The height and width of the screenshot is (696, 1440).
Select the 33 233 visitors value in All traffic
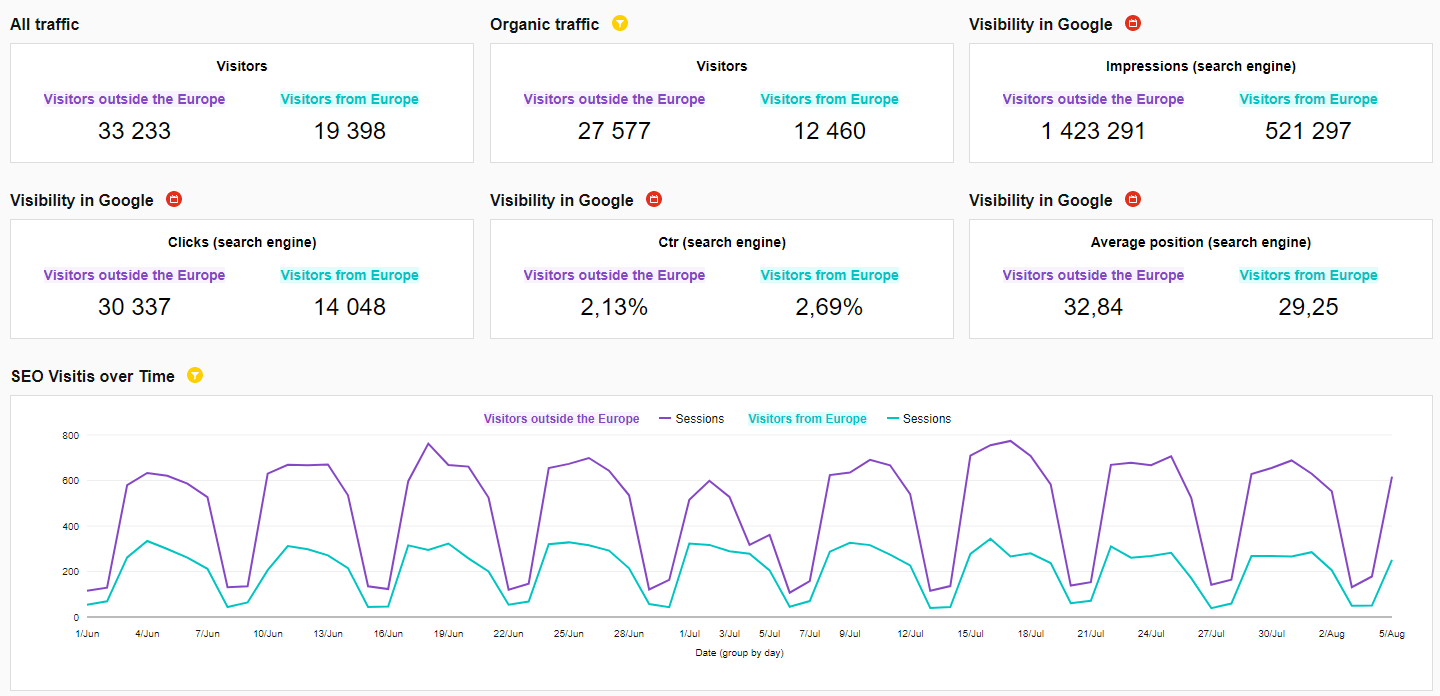134,131
